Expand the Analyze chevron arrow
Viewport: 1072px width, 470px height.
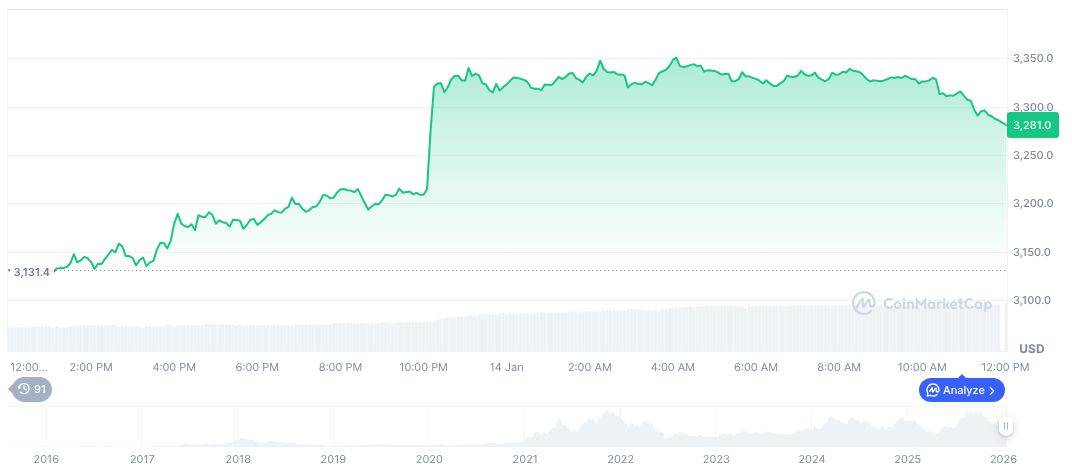992,390
